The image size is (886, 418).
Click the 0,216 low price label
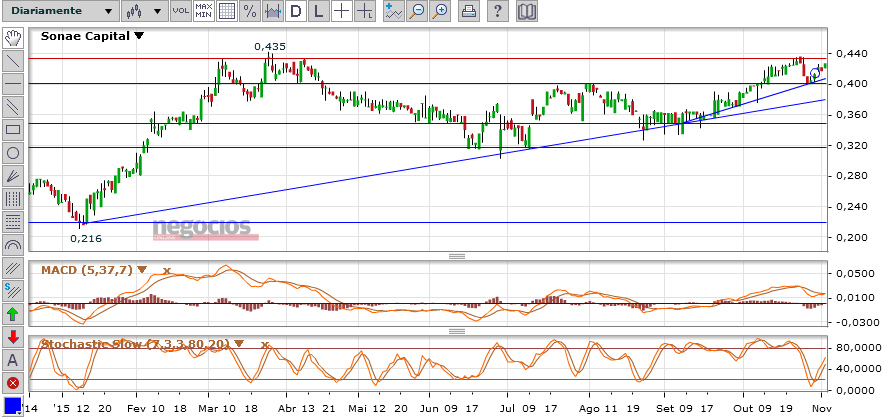pos(86,238)
